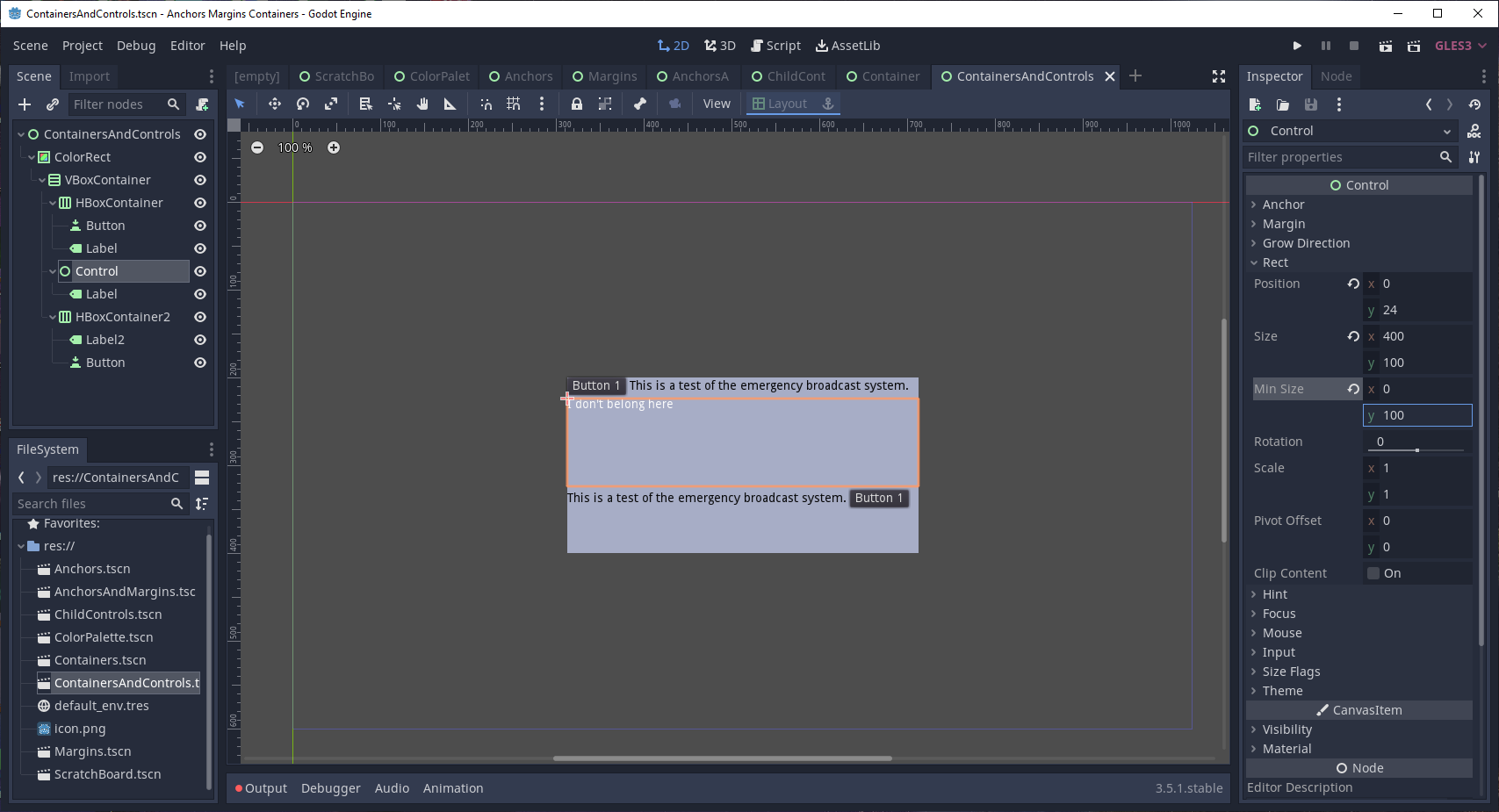Toggle grid snapping in the toolbar
1499x812 pixels.
[x=514, y=104]
